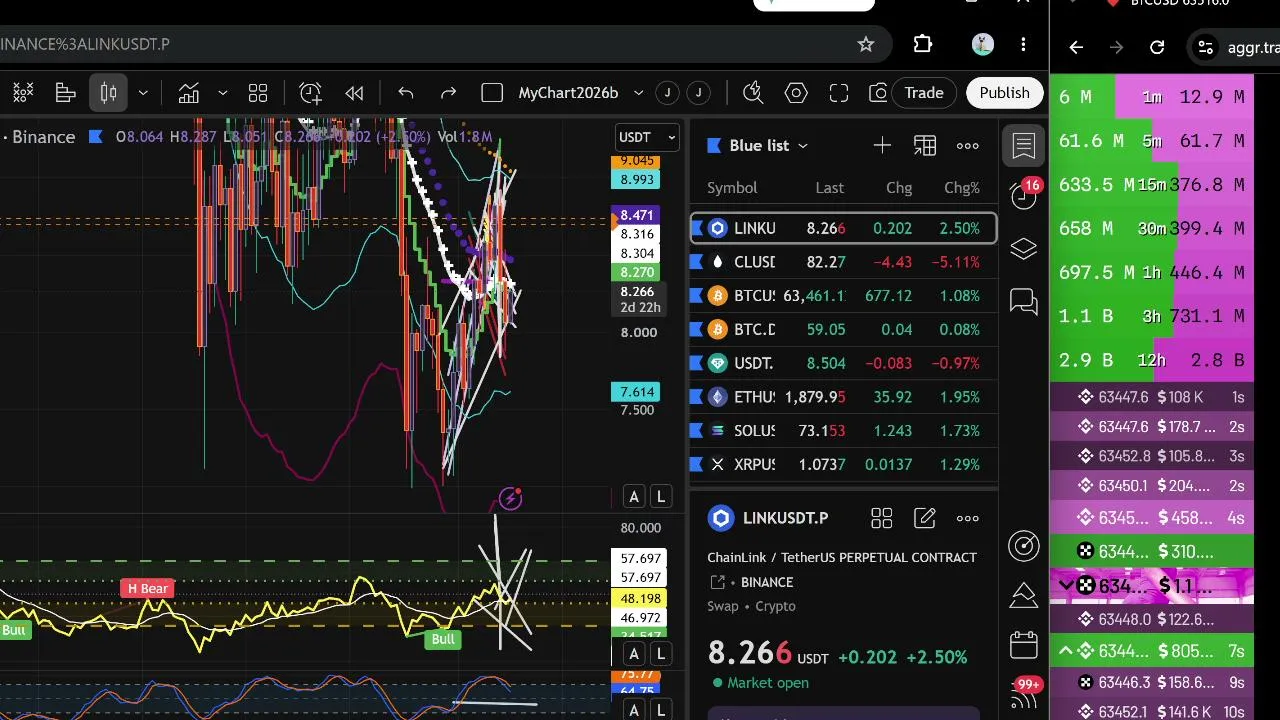
Task: Click the Publish button
Action: tap(1004, 93)
